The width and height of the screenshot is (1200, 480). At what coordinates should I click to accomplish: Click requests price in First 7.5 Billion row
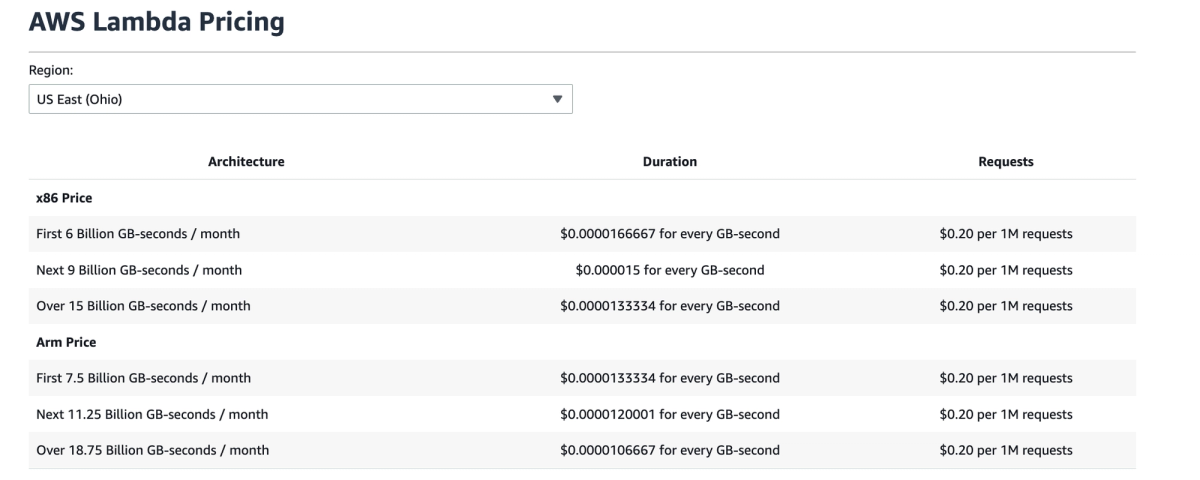click(1006, 378)
